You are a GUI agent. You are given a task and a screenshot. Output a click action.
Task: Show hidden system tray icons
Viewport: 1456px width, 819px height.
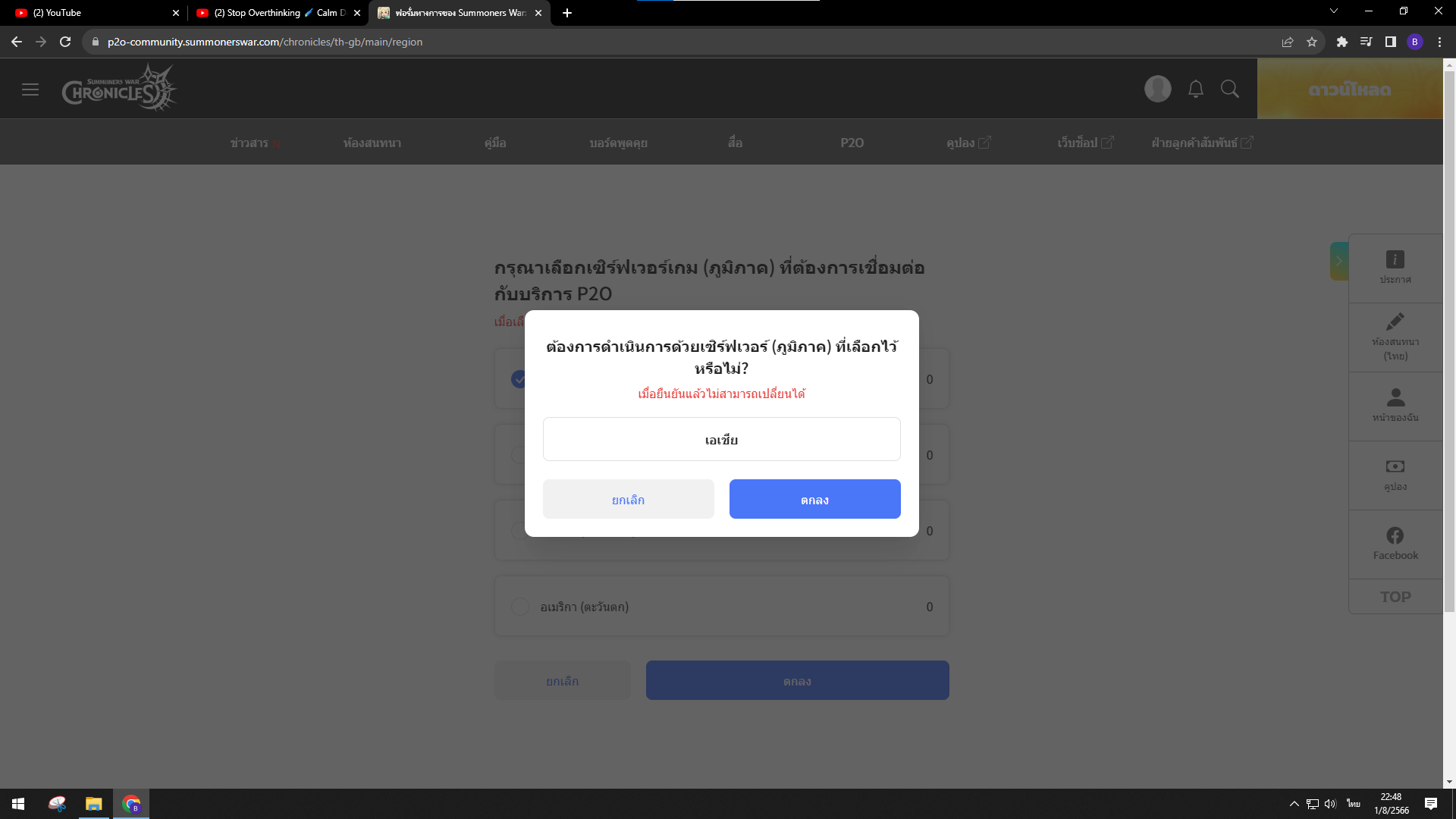[1294, 804]
